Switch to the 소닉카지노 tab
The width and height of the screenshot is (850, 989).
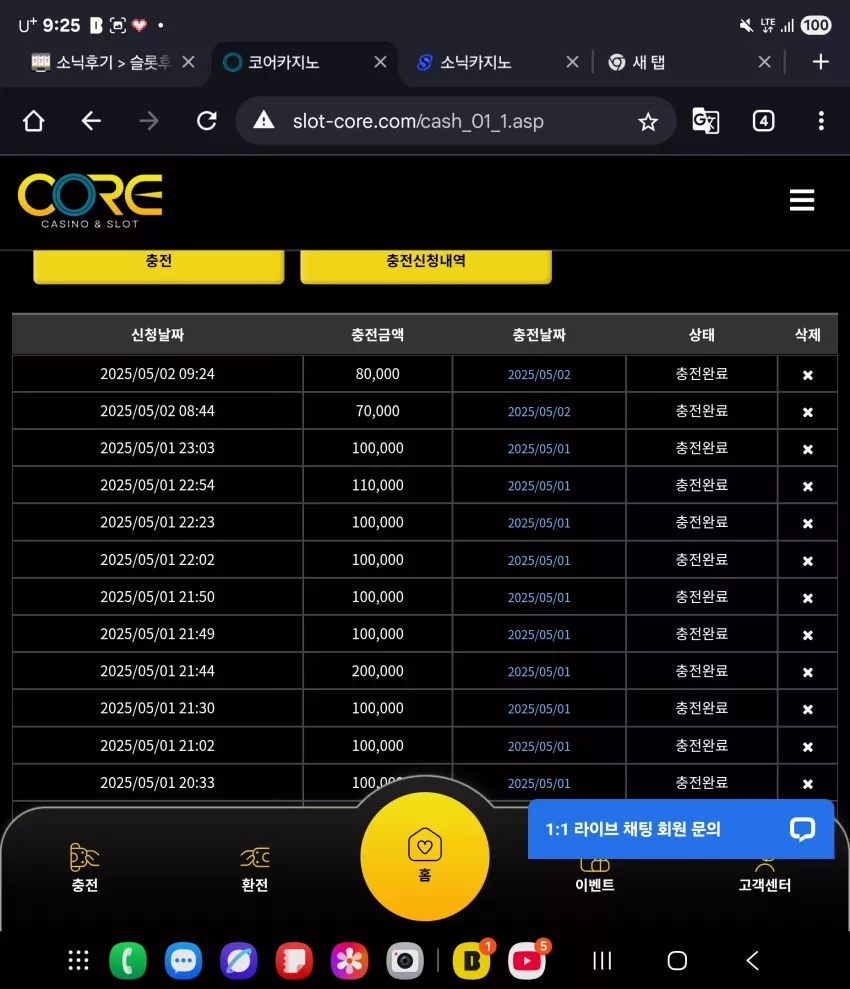click(476, 62)
